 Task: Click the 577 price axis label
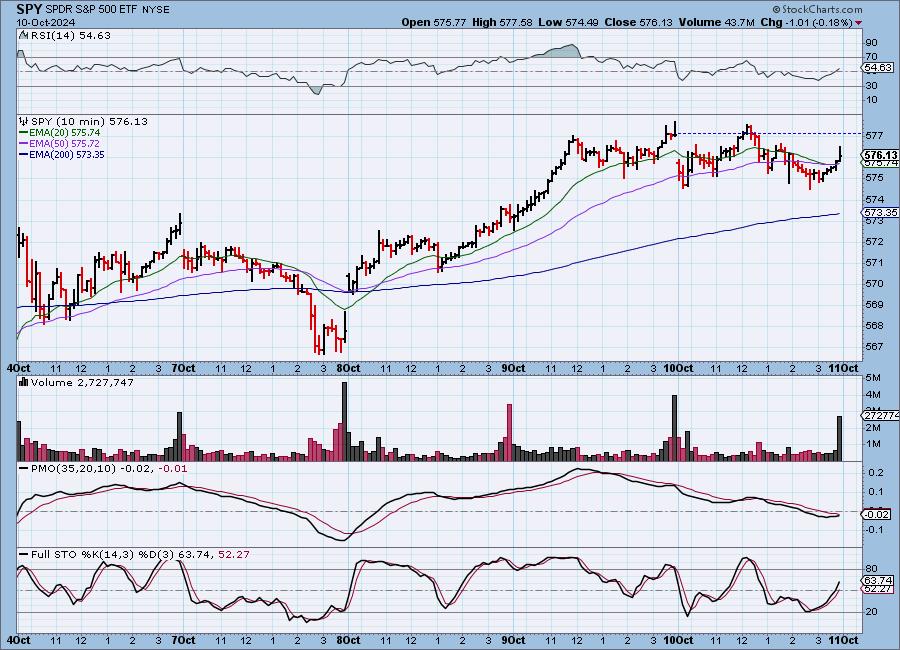click(874, 136)
